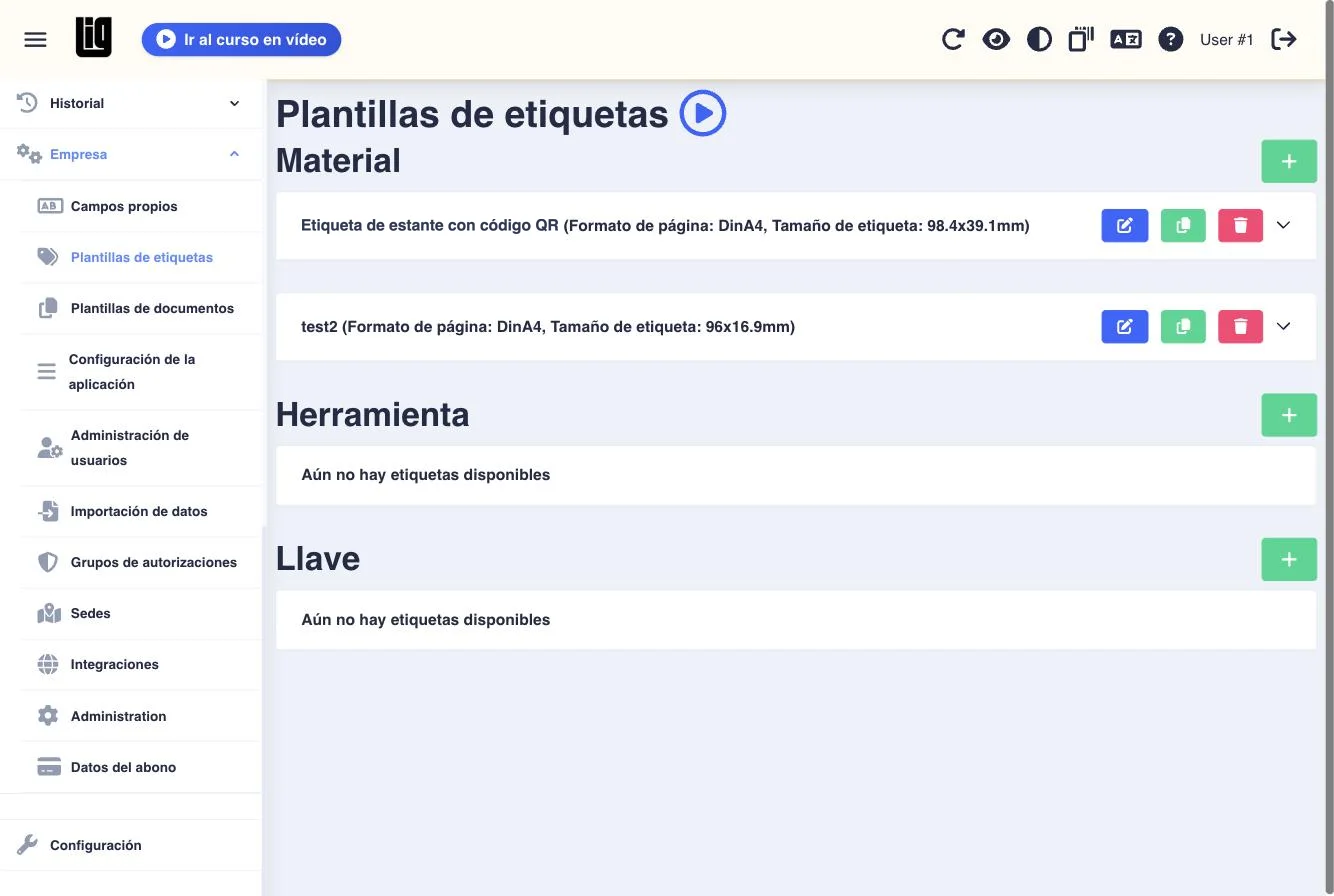
Task: Duplicate the test2 label template
Action: (1183, 326)
